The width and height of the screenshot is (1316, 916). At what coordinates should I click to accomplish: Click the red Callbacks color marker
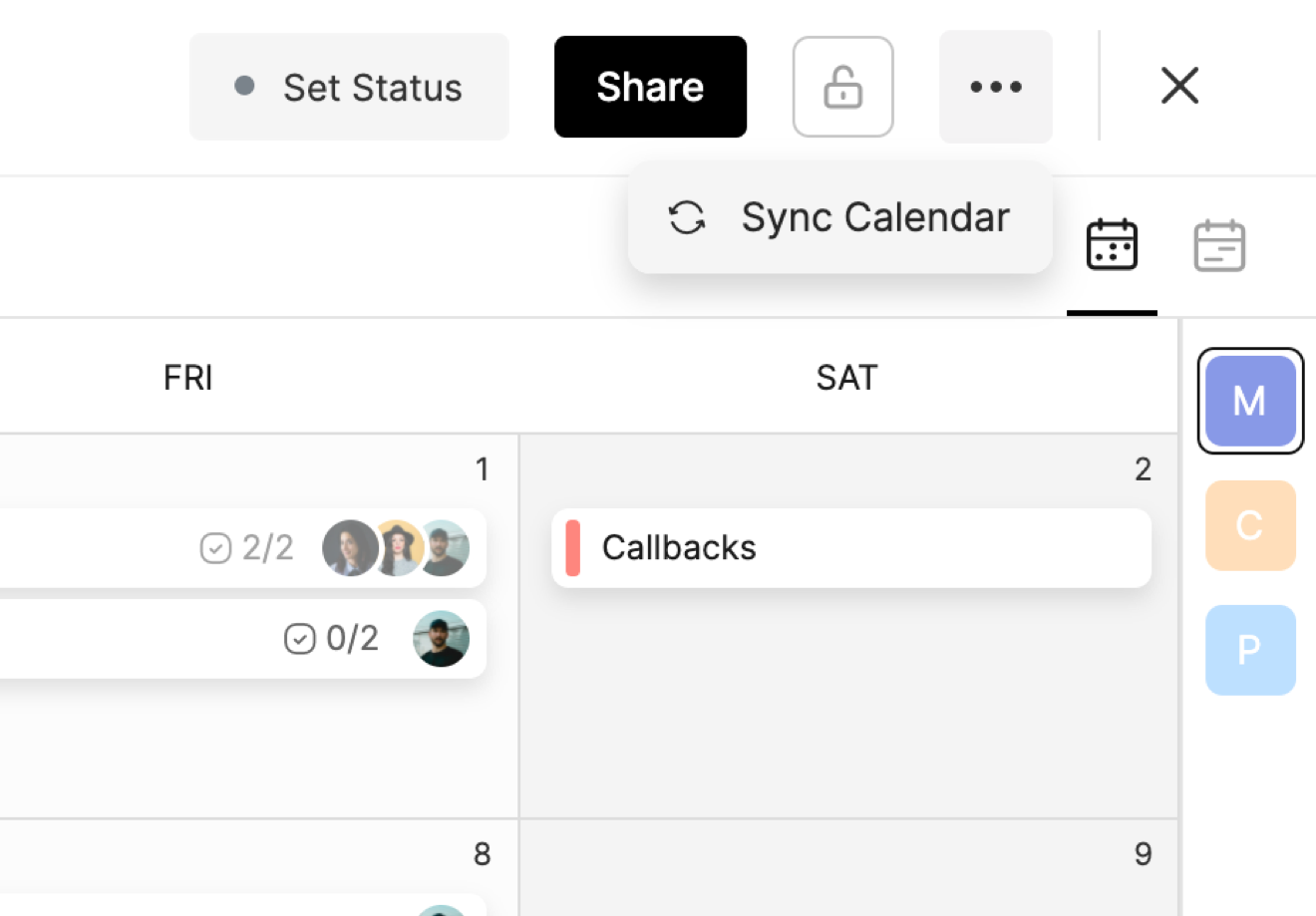572,548
